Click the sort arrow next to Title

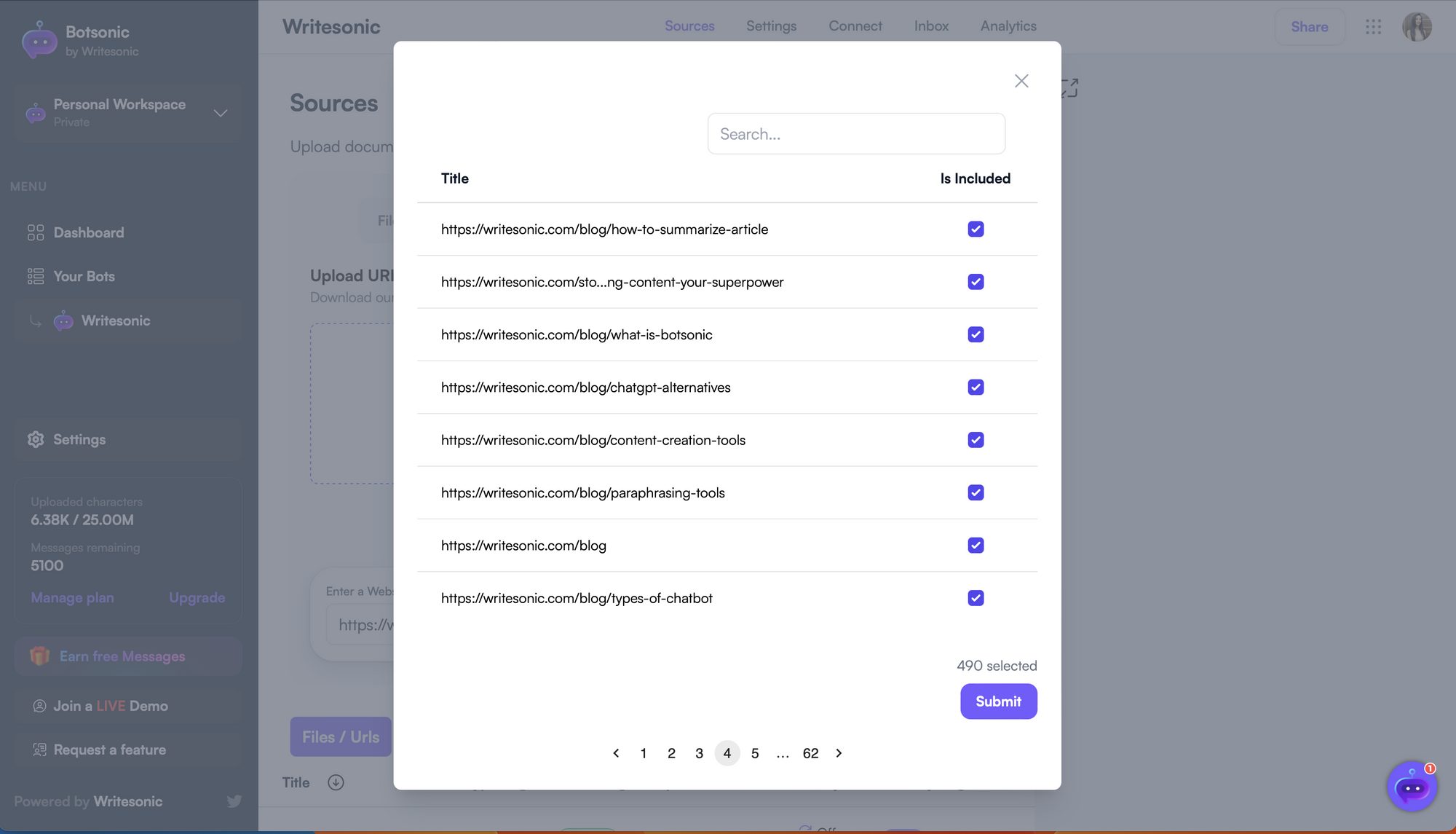pyautogui.click(x=336, y=782)
